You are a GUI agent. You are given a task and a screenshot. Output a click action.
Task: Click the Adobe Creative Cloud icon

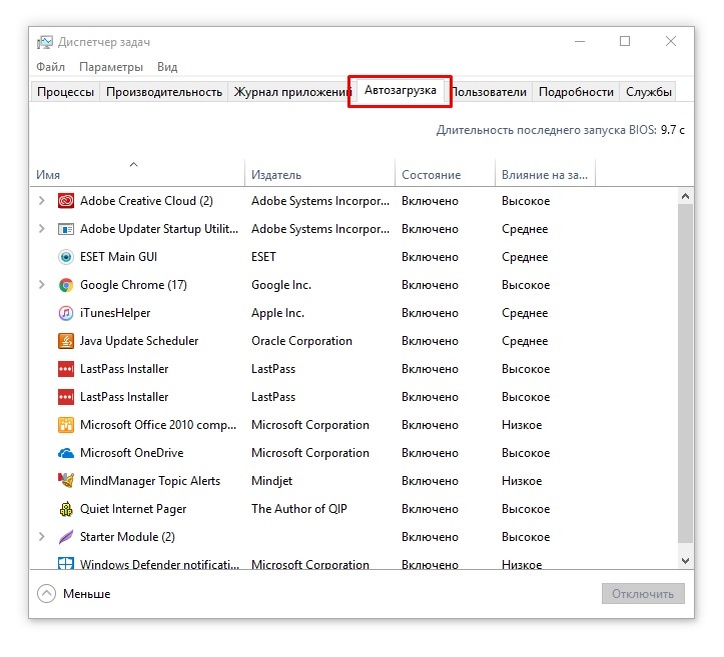66,201
